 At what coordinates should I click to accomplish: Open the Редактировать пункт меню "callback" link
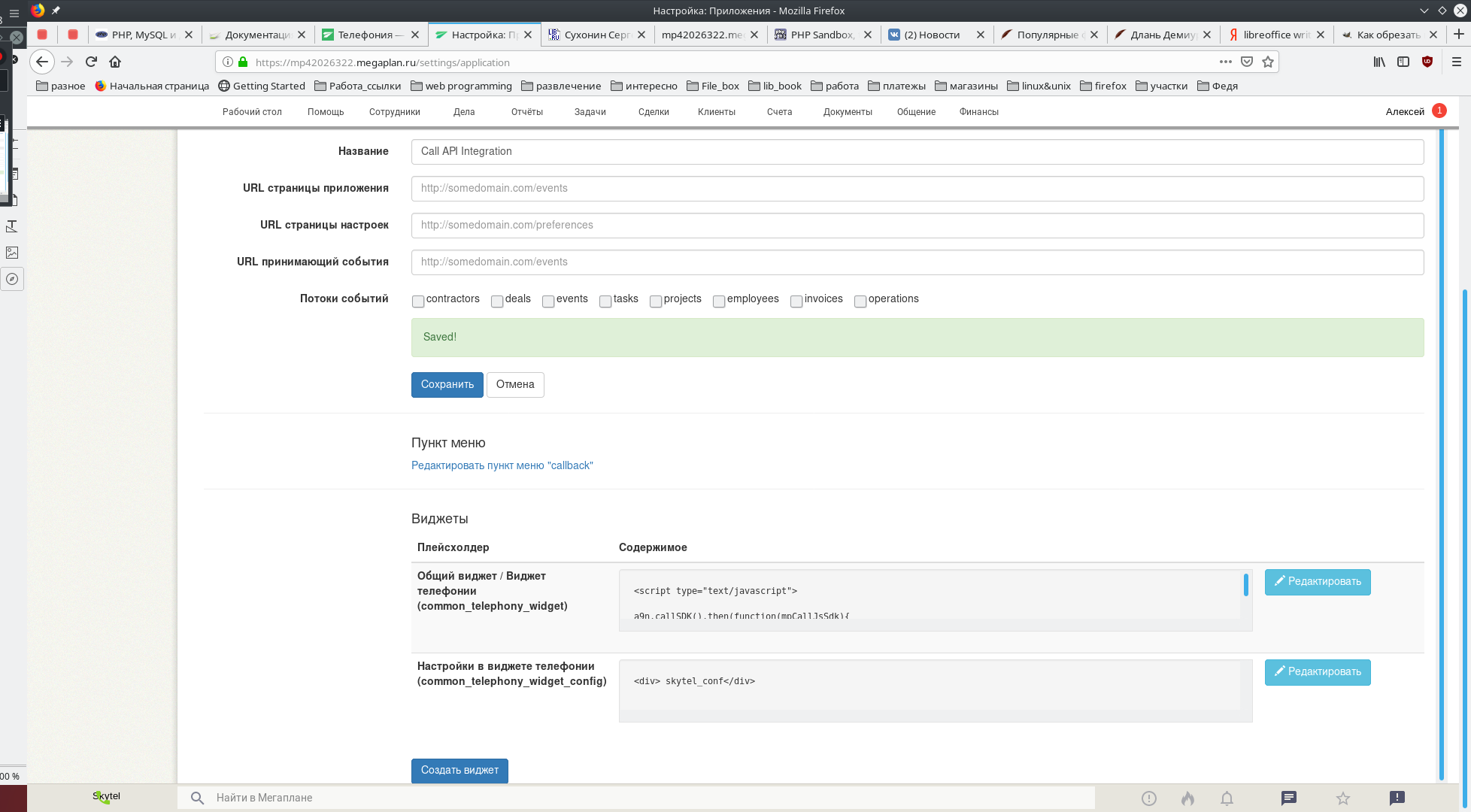pyautogui.click(x=502, y=466)
